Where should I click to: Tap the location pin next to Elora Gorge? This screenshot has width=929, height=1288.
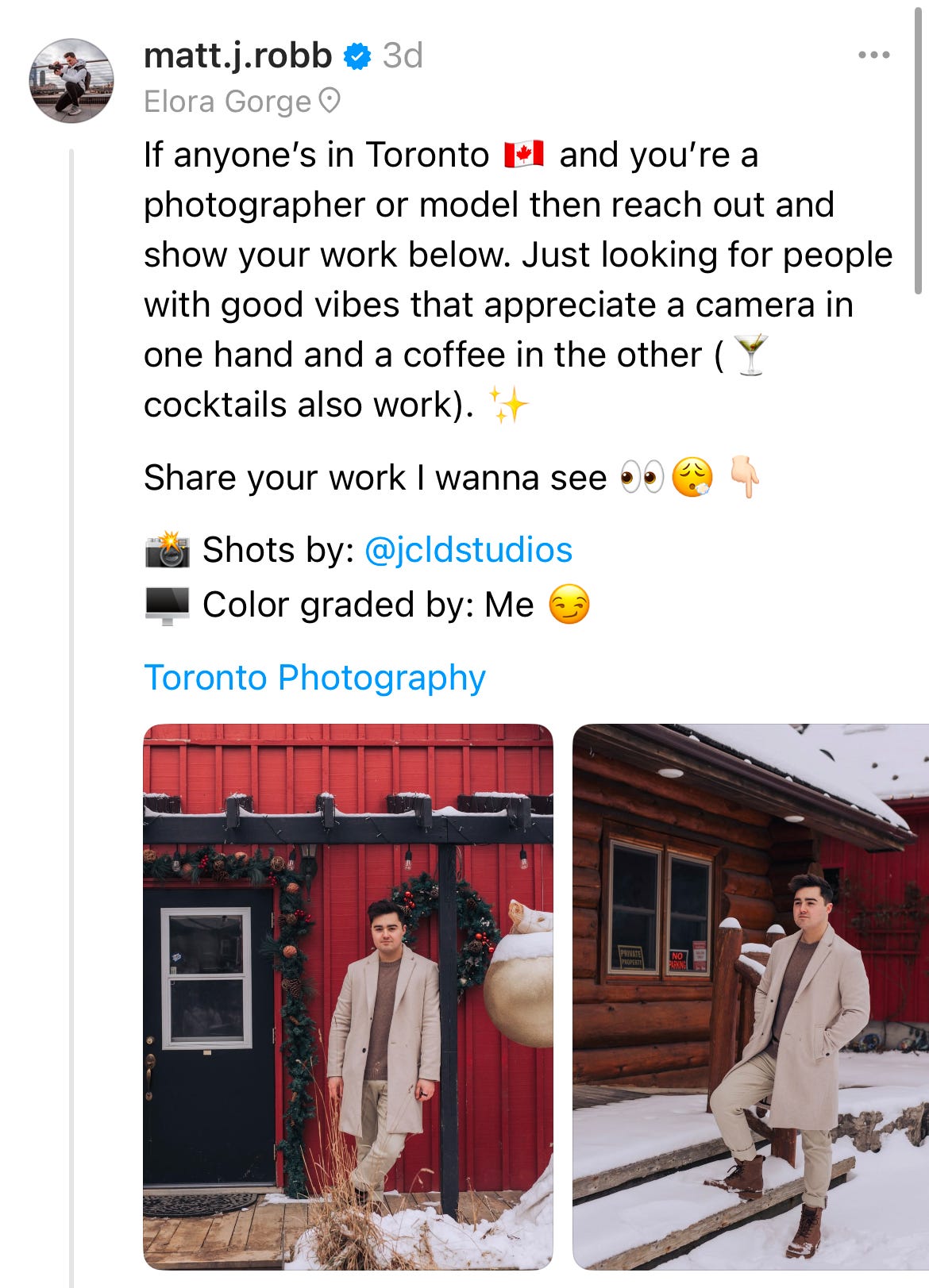tap(329, 102)
